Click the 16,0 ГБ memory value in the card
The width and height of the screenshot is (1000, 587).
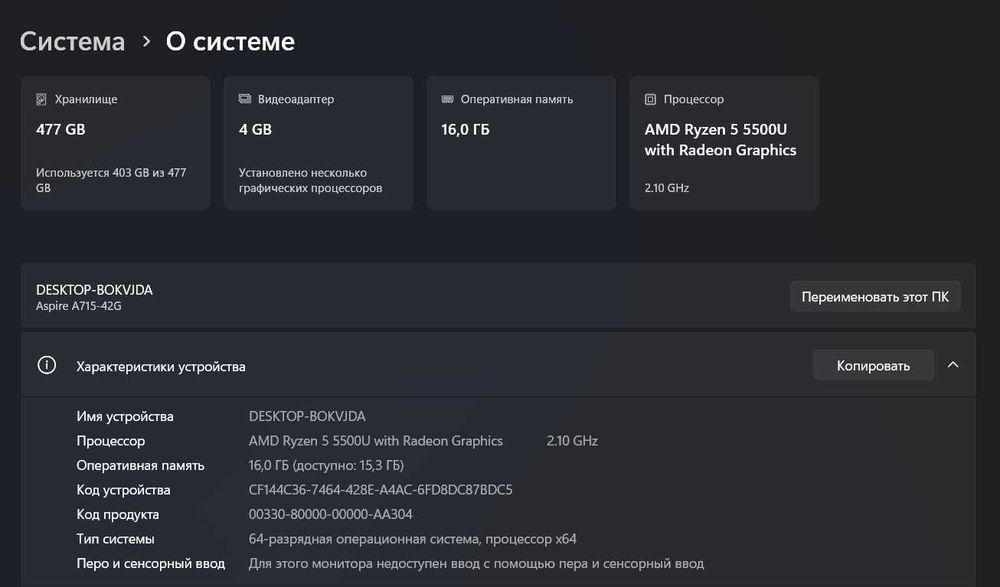pos(465,130)
